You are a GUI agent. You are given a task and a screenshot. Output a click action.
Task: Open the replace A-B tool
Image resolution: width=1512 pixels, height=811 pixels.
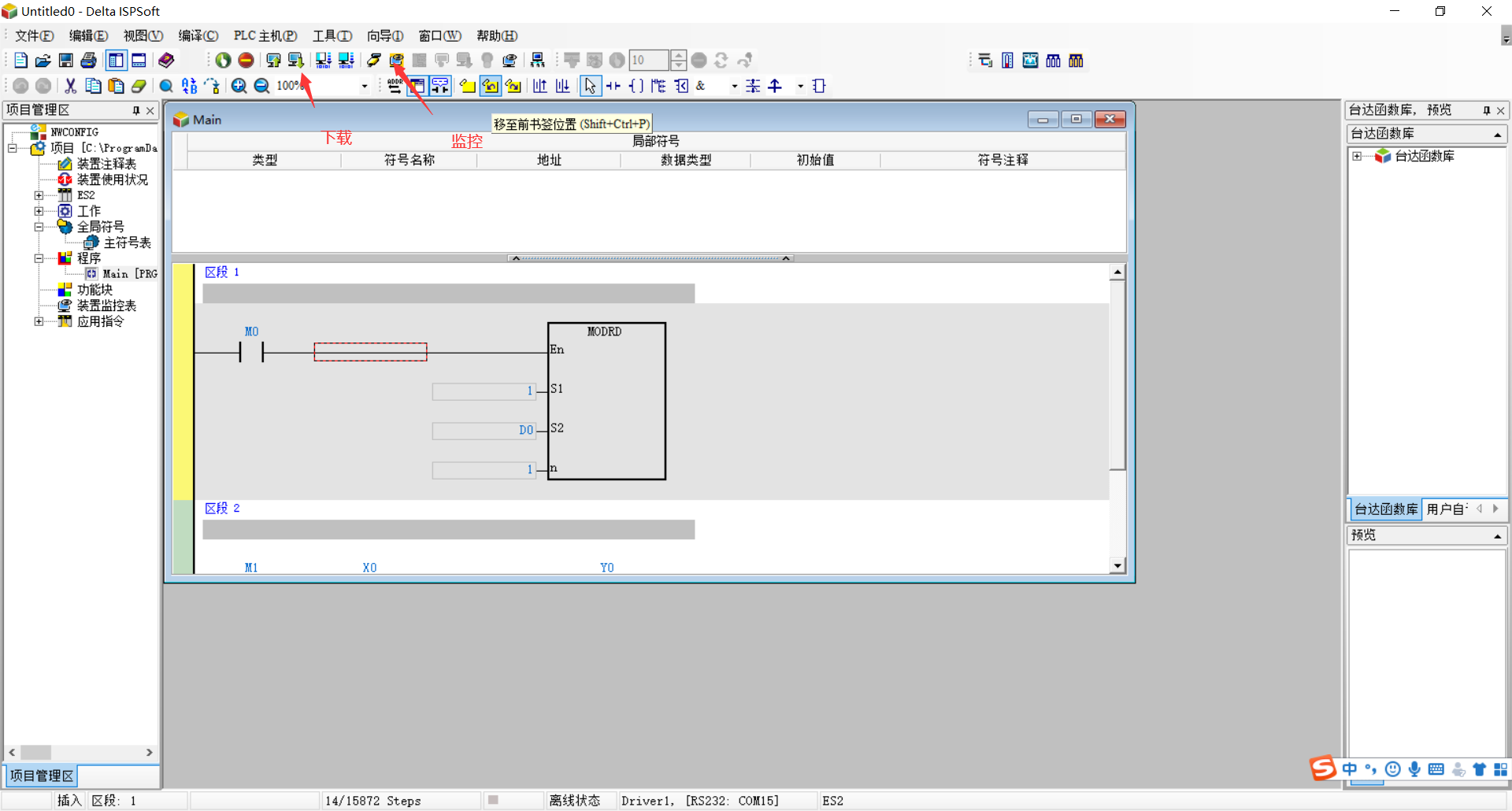click(189, 86)
